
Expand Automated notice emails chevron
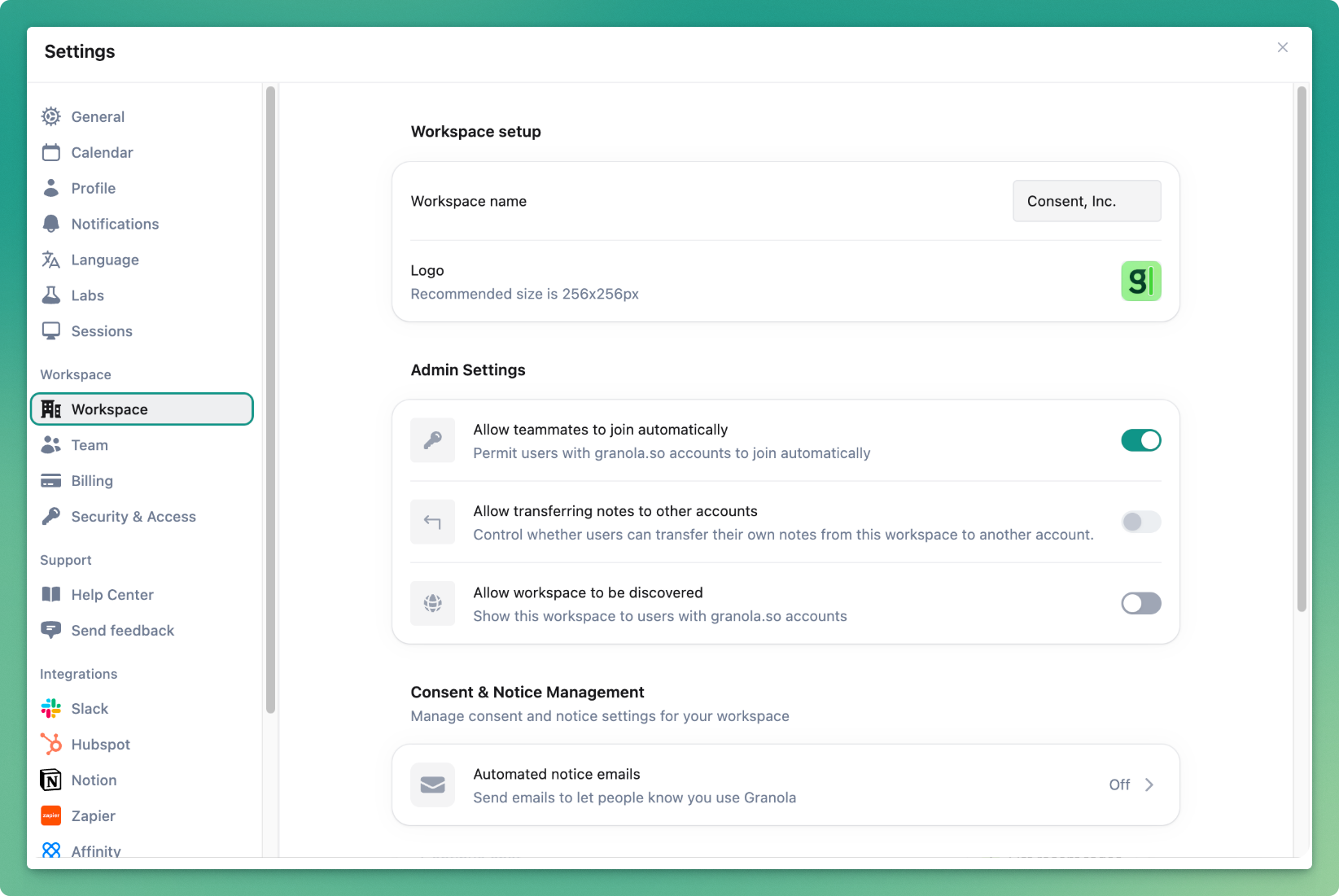(1149, 785)
